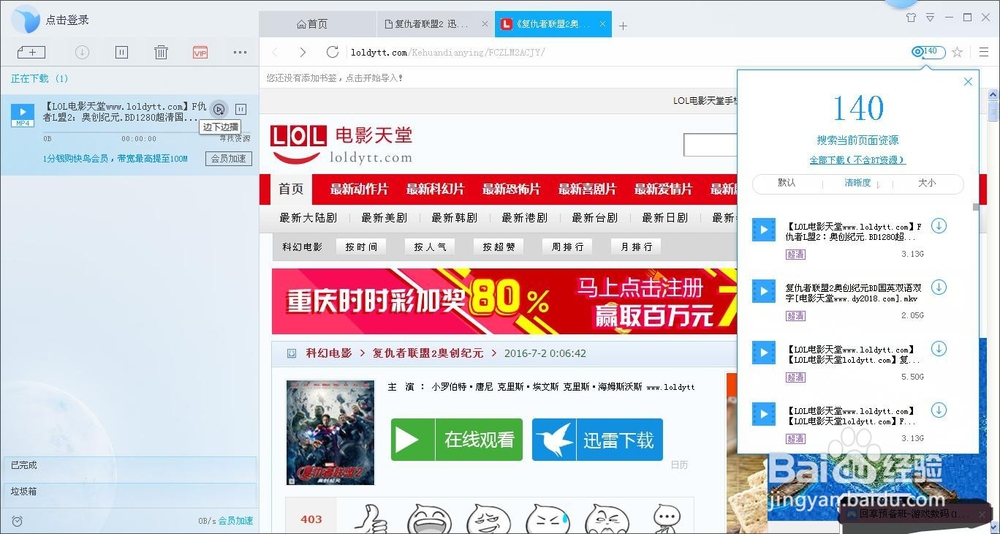Select the 正在下载 (1) section
This screenshot has width=1000, height=534.
pos(40,78)
